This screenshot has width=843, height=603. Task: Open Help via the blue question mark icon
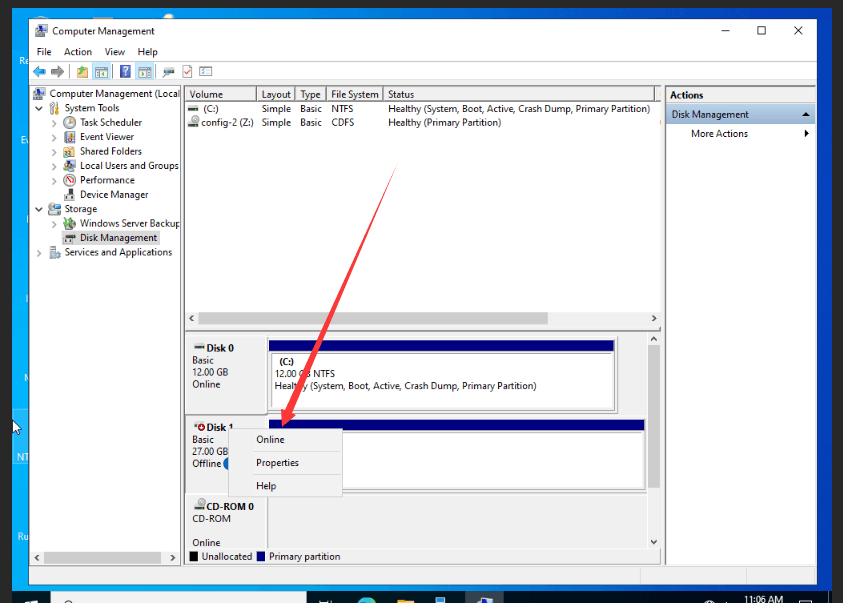point(125,71)
